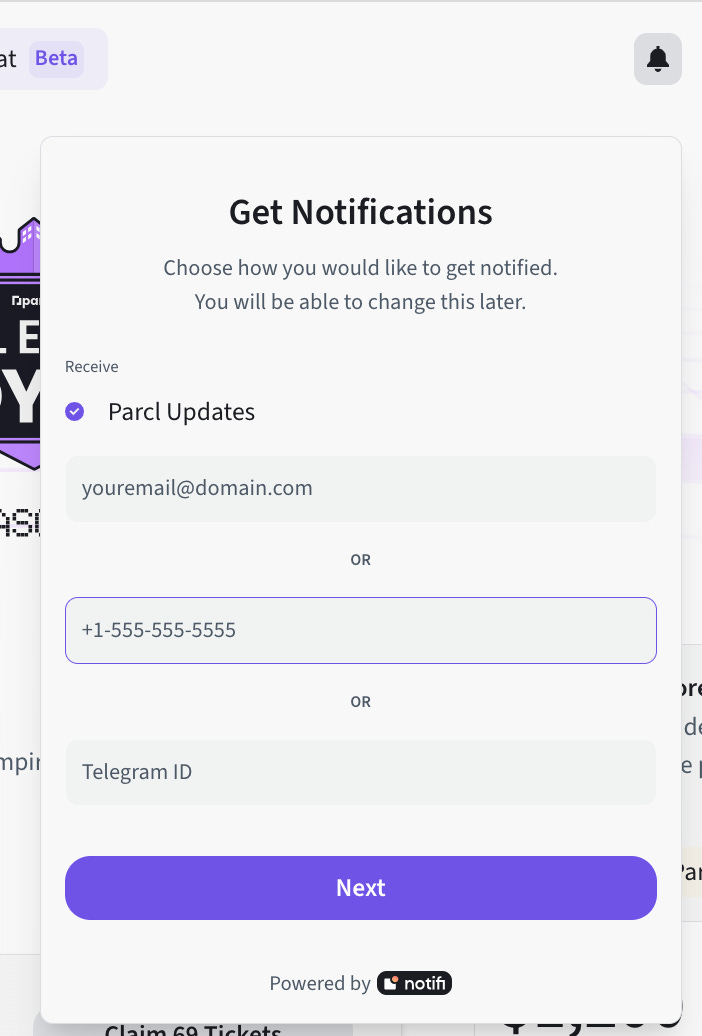
Task: Click the Get Notifications heading
Action: click(360, 212)
